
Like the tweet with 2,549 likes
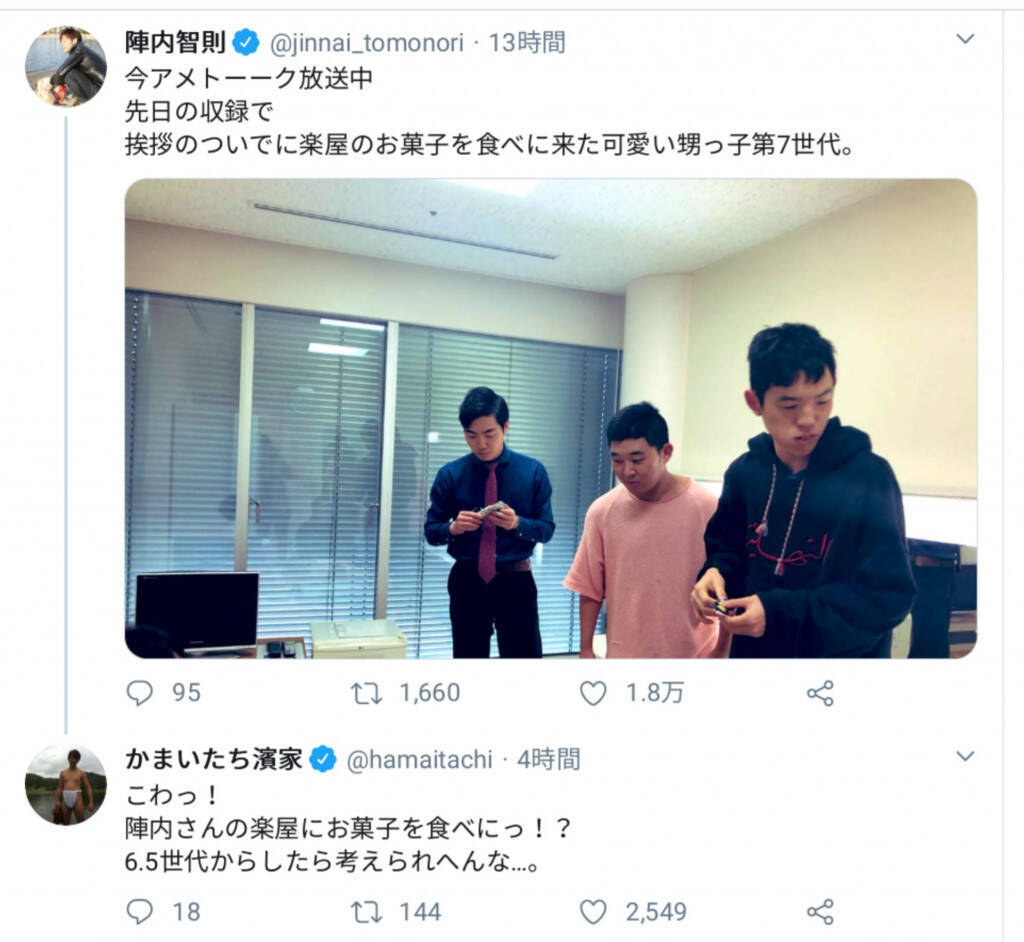pyautogui.click(x=593, y=912)
